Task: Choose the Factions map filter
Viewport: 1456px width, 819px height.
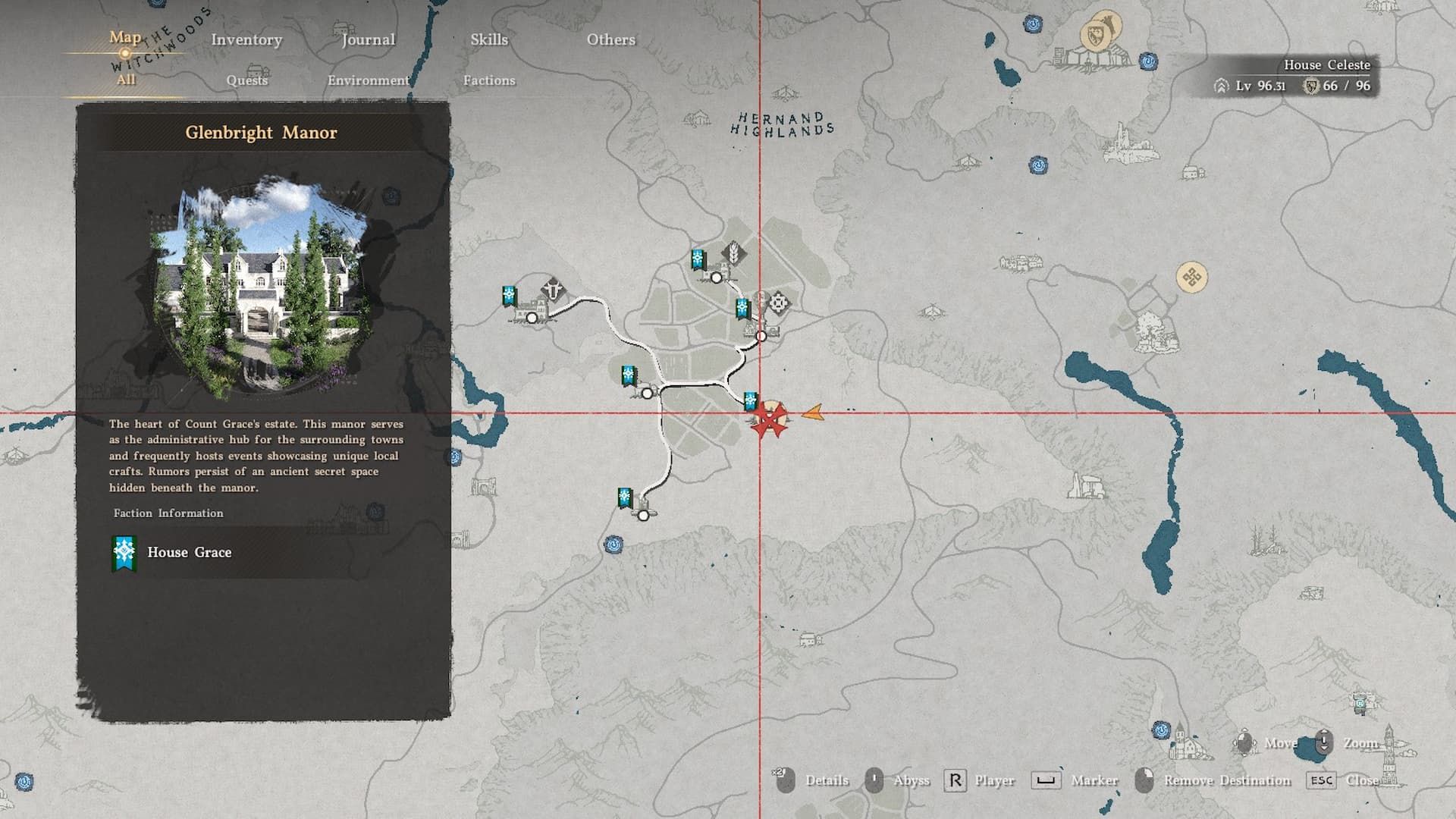Action: pyautogui.click(x=489, y=80)
